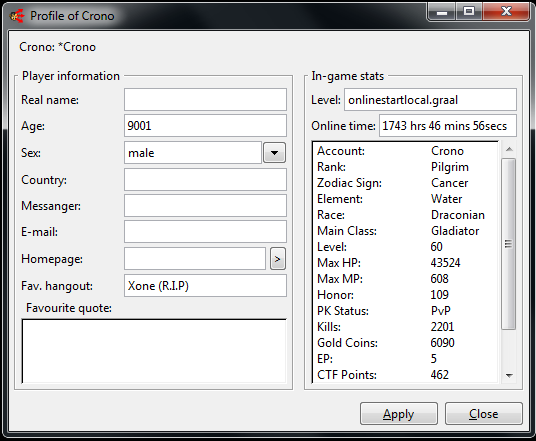Click the Homepage text field
The width and height of the screenshot is (536, 441).
click(x=195, y=259)
